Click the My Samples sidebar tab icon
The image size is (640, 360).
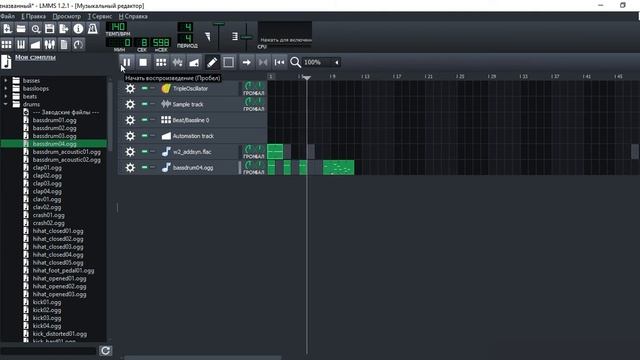(6, 62)
